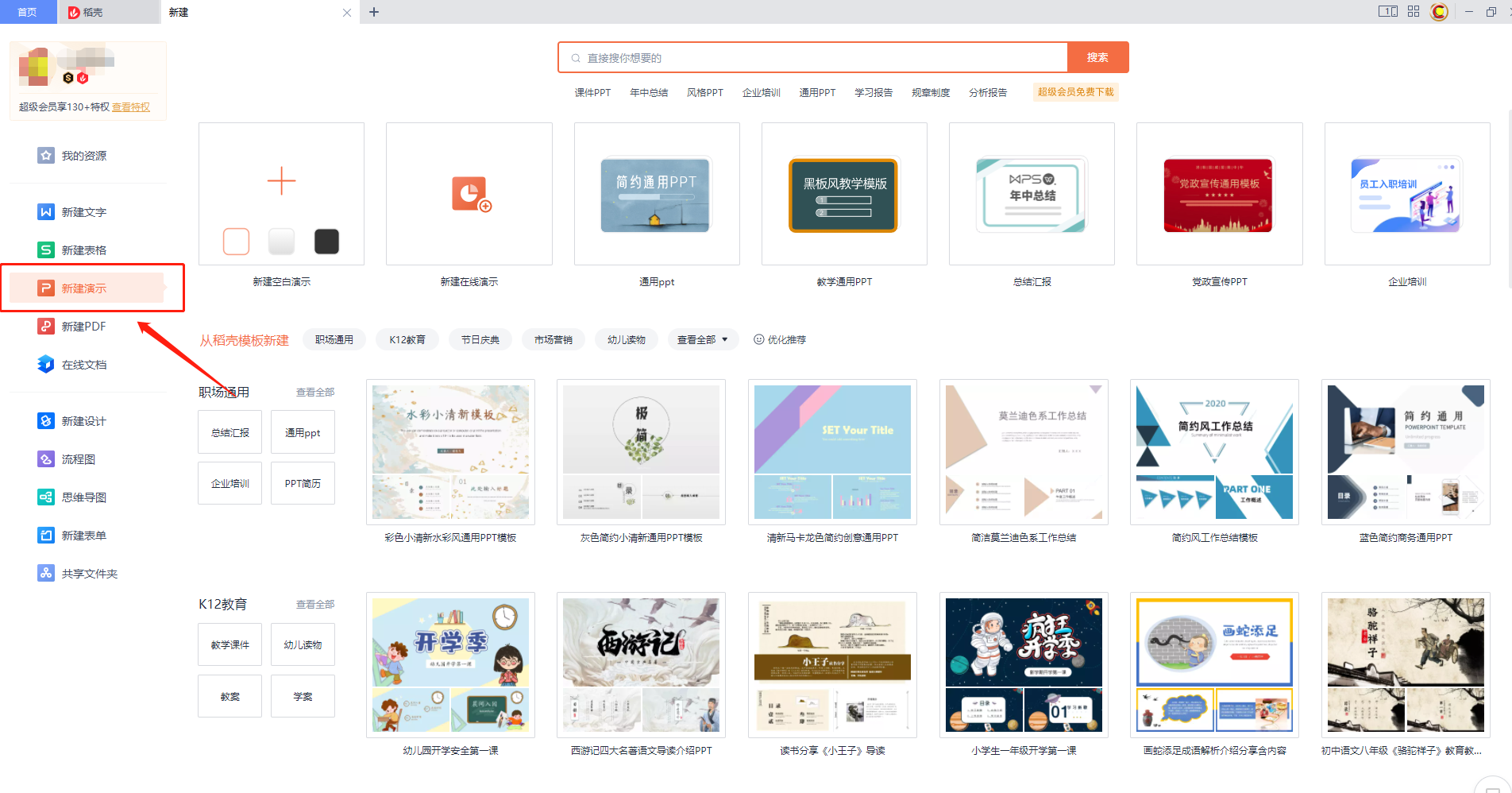1512x793 pixels.
Task: Select the black background swatch
Action: click(x=326, y=242)
